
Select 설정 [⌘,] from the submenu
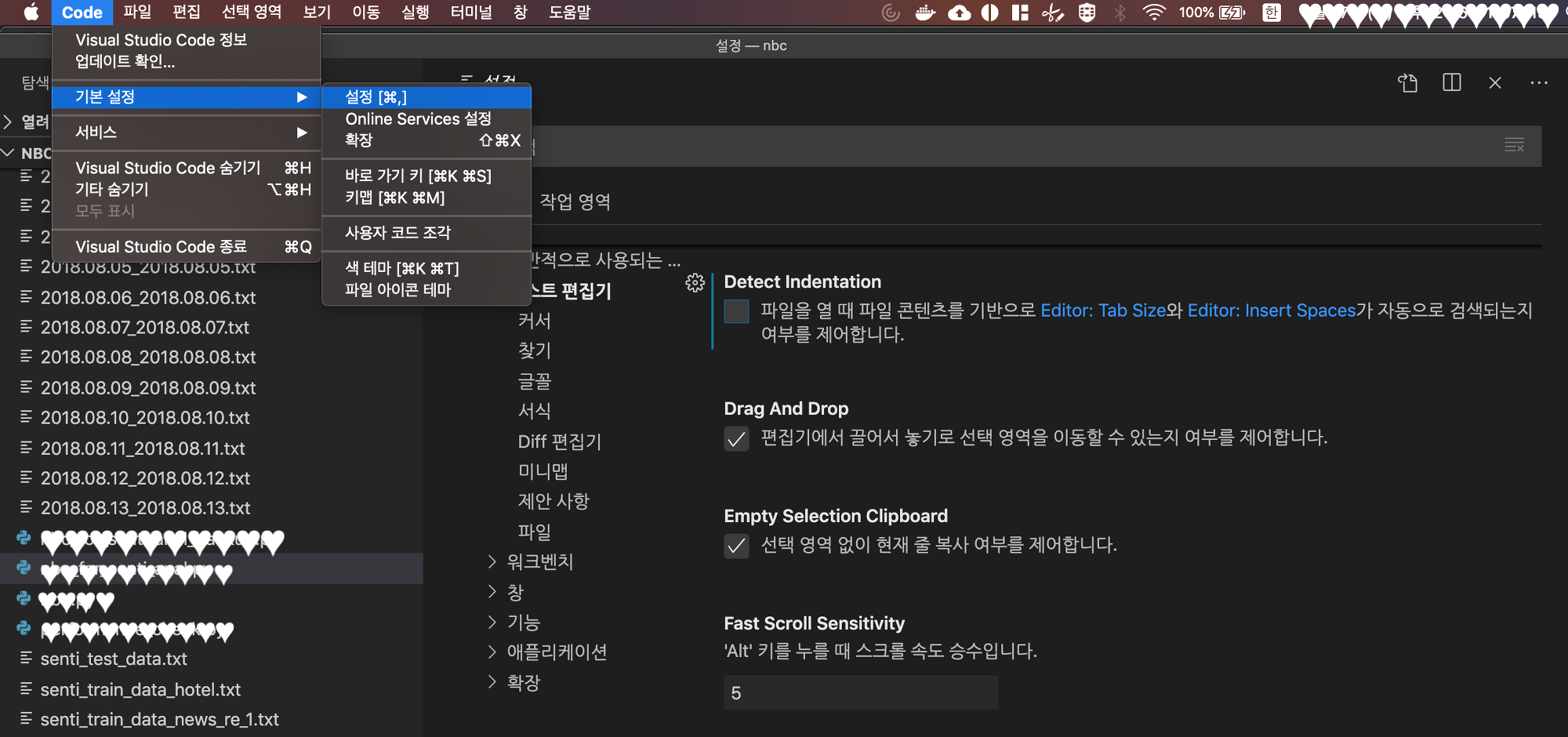pyautogui.click(x=426, y=96)
